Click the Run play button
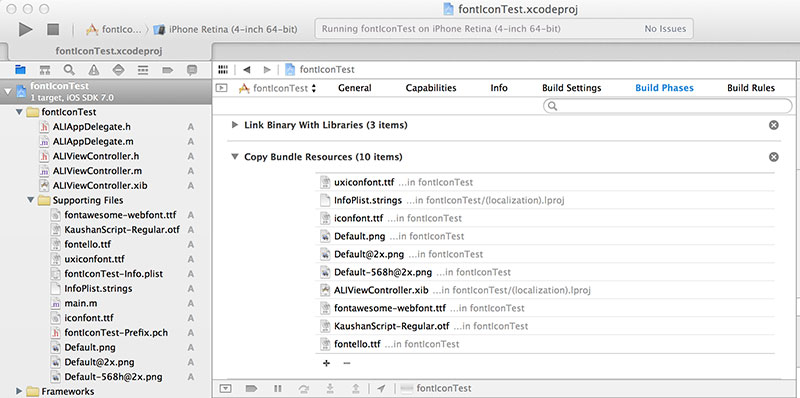The width and height of the screenshot is (800, 398). pyautogui.click(x=25, y=30)
